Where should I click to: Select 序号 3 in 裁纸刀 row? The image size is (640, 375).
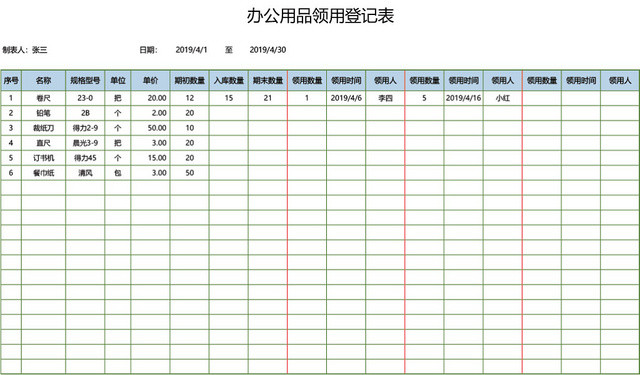[x=11, y=128]
